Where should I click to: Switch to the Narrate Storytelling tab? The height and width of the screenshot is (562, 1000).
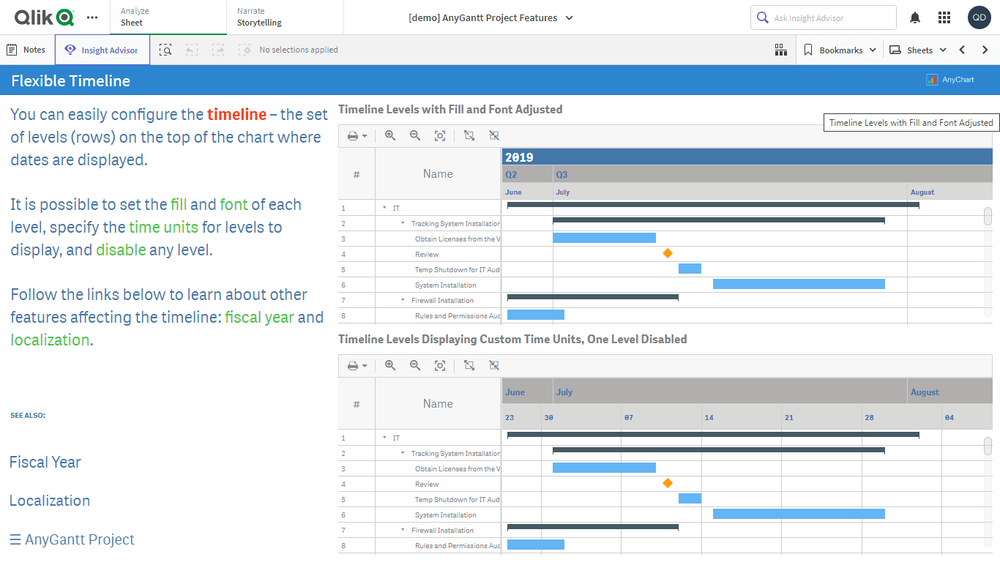pos(259,17)
